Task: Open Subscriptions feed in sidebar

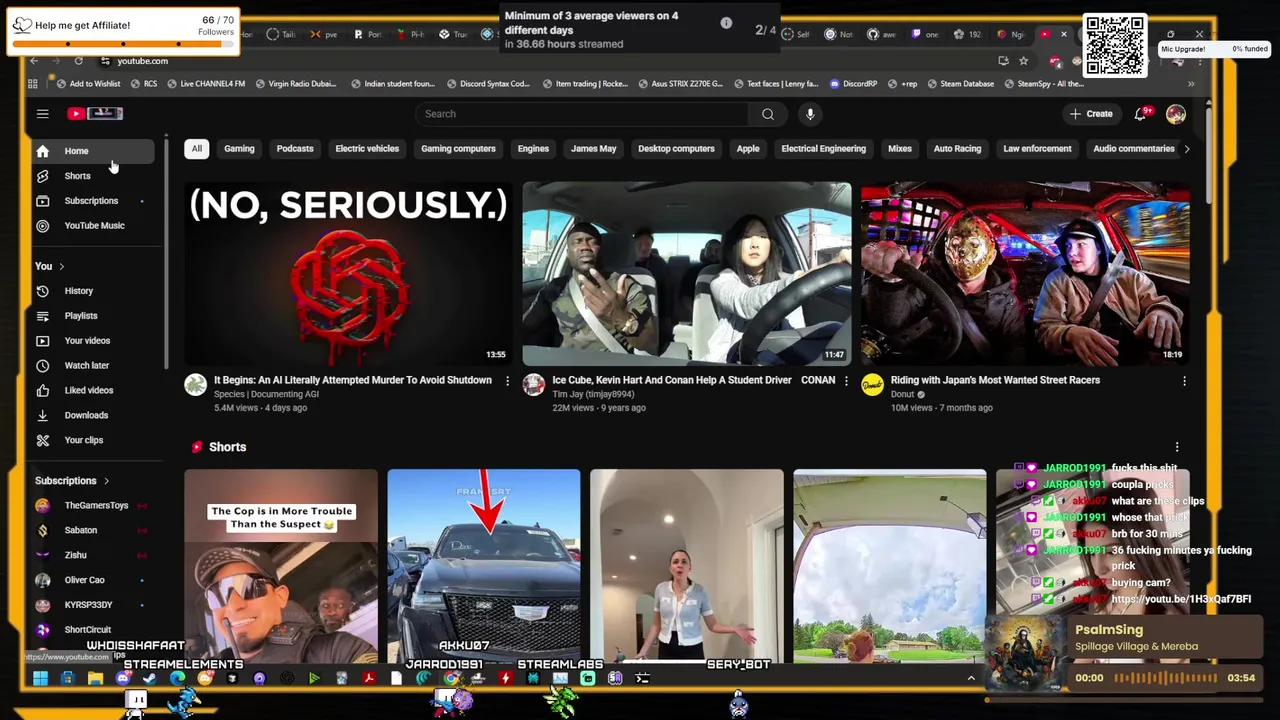Action: pyautogui.click(x=92, y=201)
